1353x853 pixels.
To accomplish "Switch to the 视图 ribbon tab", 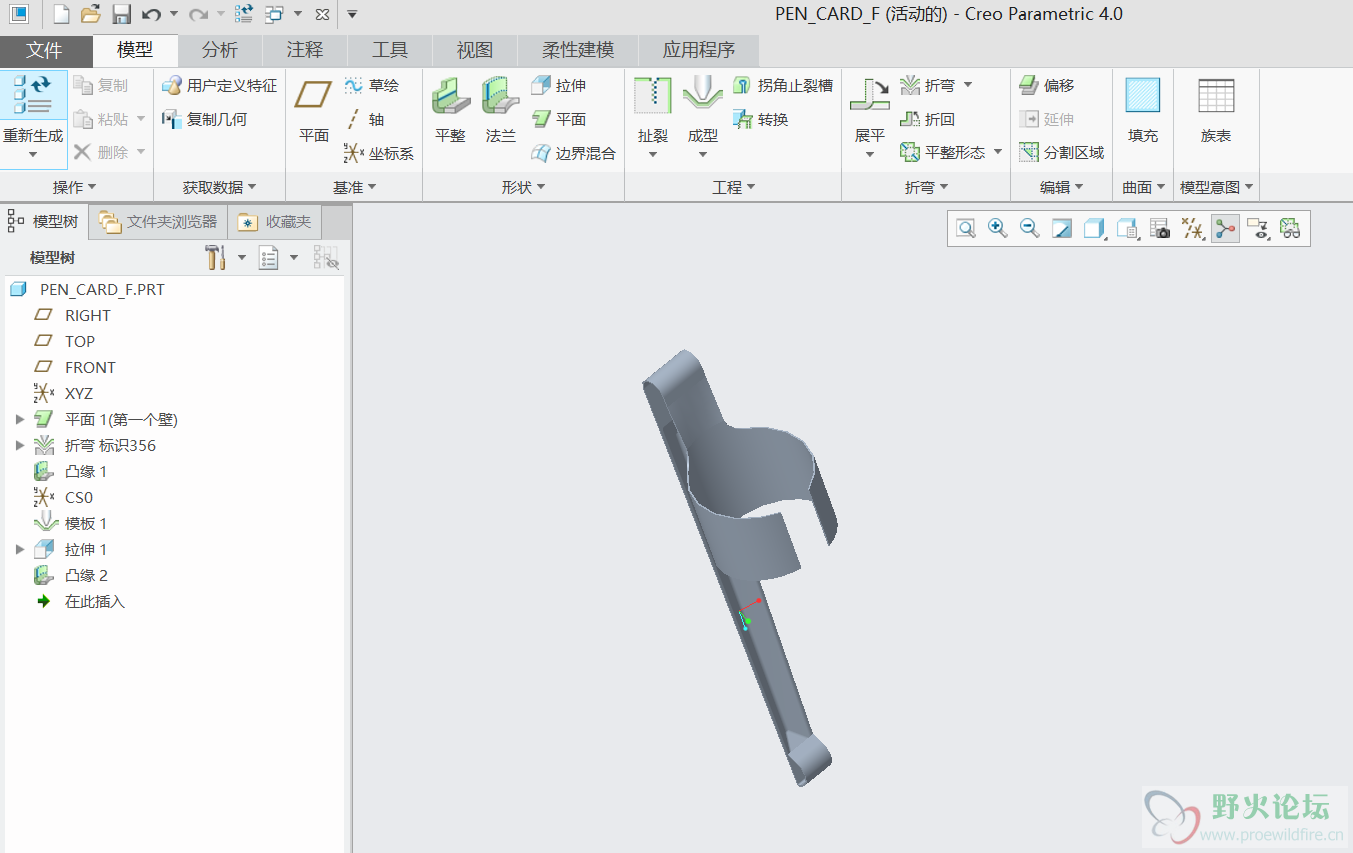I will (x=475, y=50).
